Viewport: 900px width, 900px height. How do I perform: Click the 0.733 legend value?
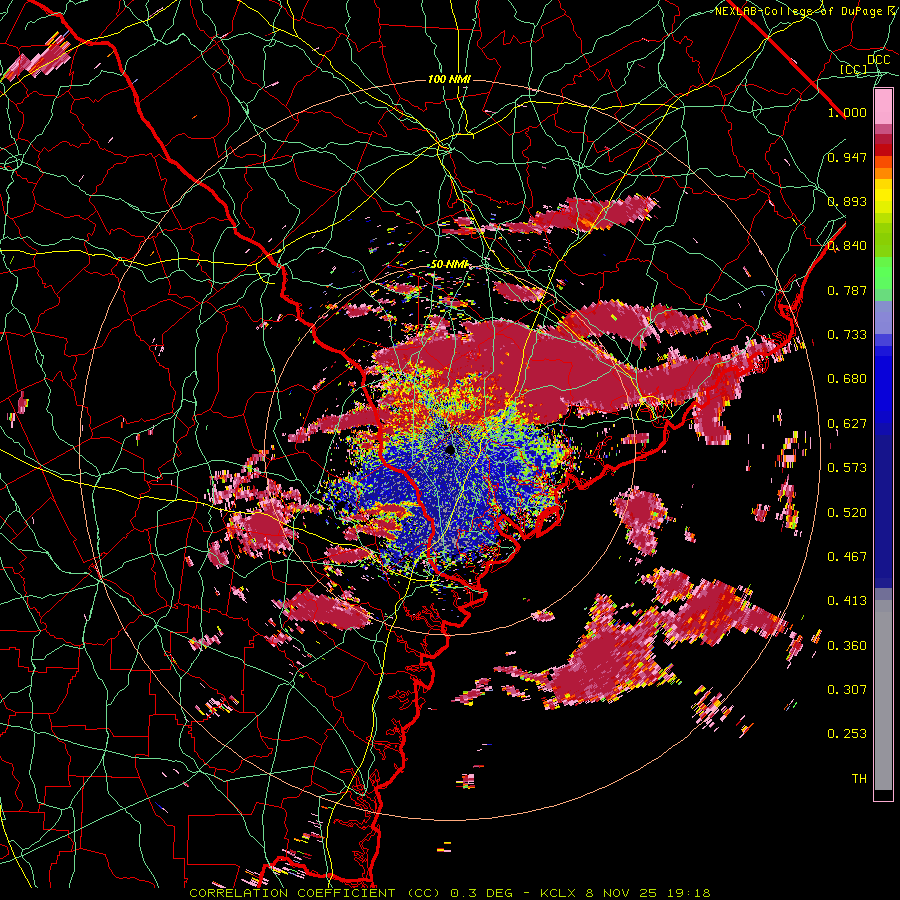tap(847, 335)
